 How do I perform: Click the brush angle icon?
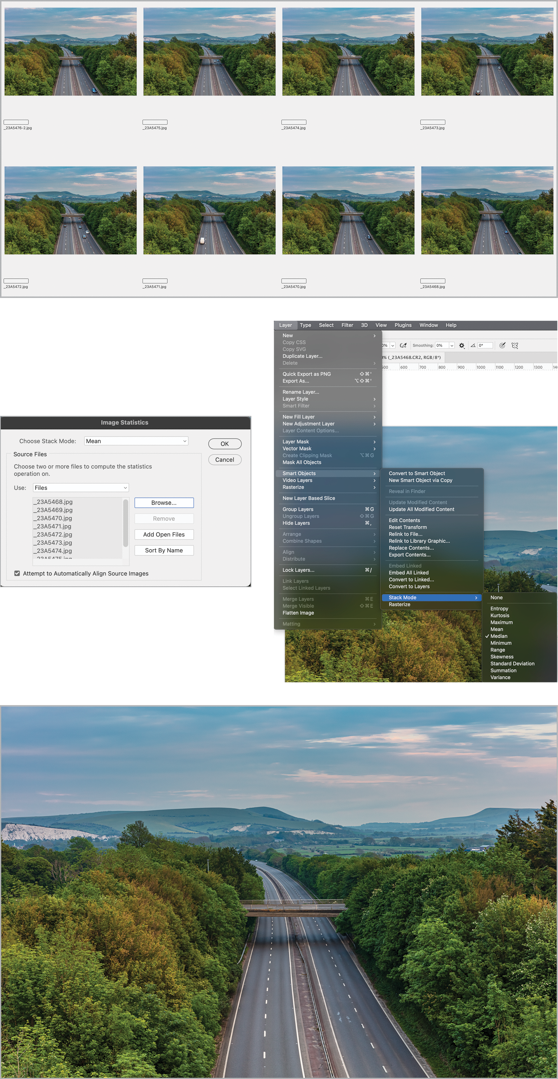point(473,345)
